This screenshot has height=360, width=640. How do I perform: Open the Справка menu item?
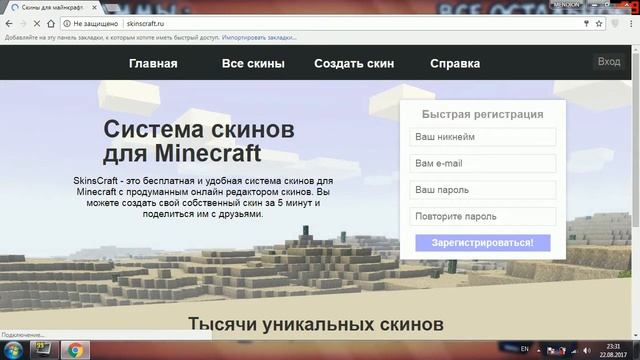point(455,64)
